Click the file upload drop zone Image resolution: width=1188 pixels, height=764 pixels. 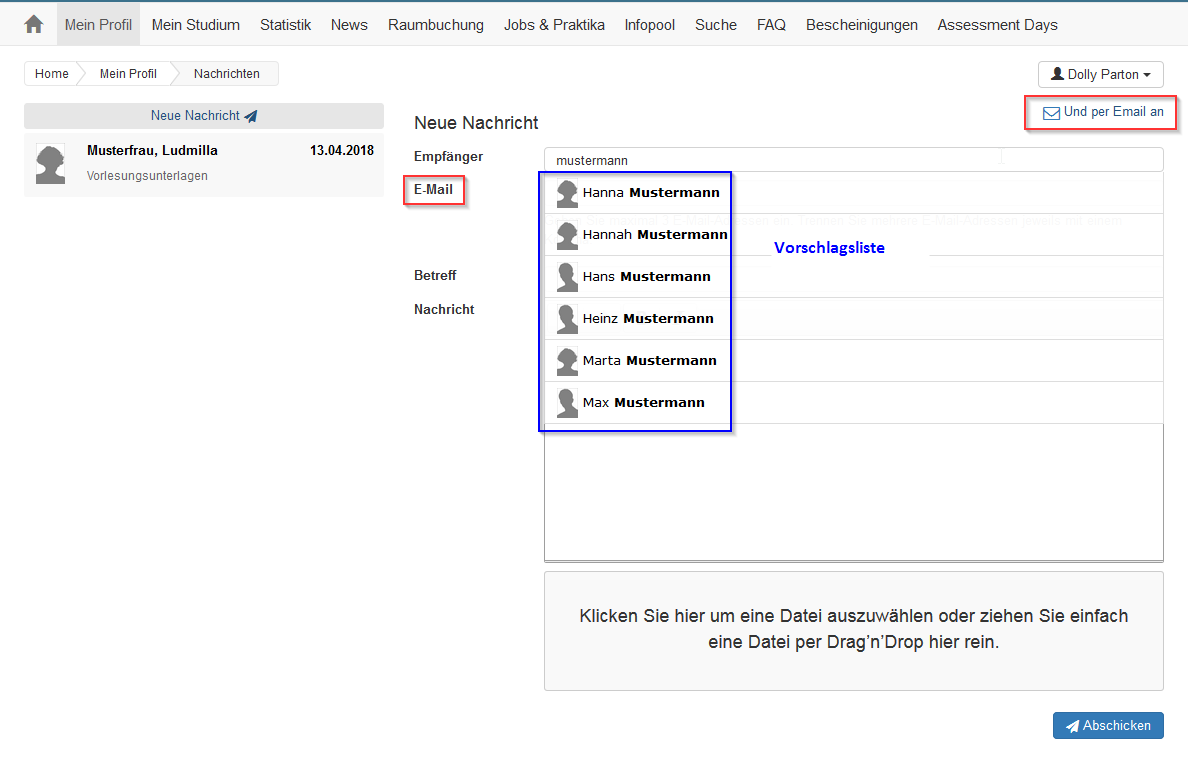click(x=853, y=630)
